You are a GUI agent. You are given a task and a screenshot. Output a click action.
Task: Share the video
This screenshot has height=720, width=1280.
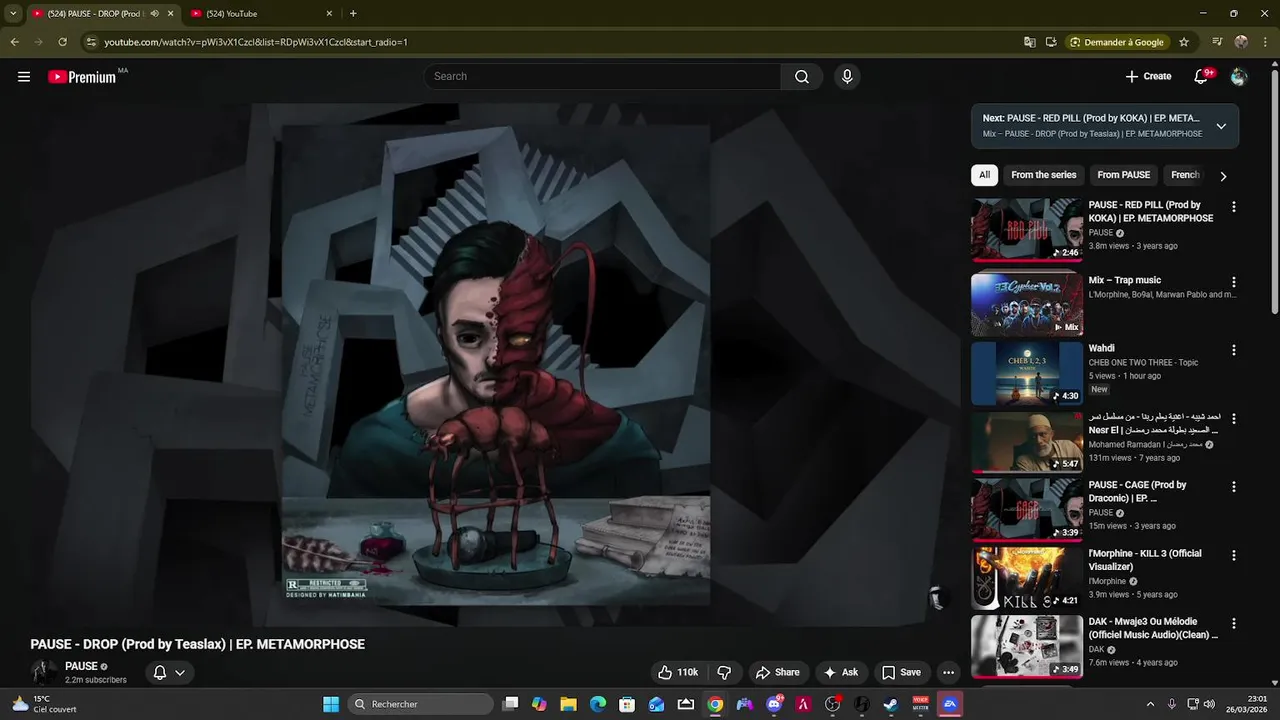(x=777, y=673)
